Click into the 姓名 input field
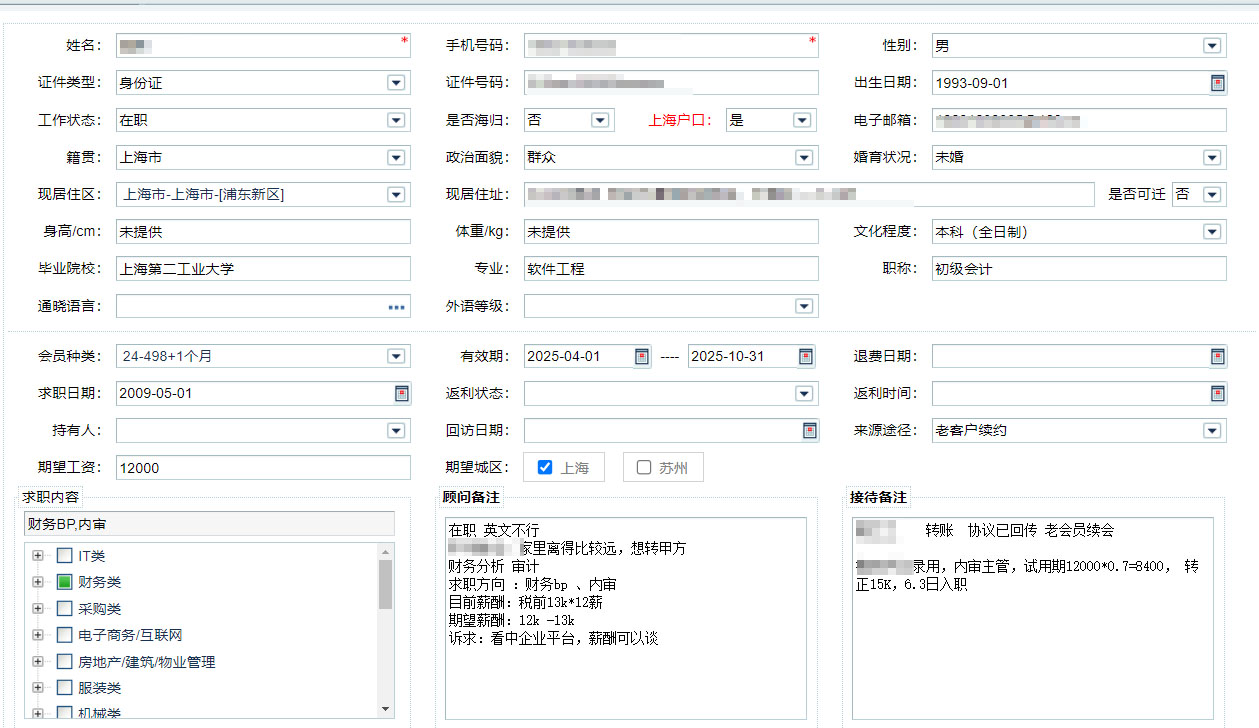 [263, 45]
